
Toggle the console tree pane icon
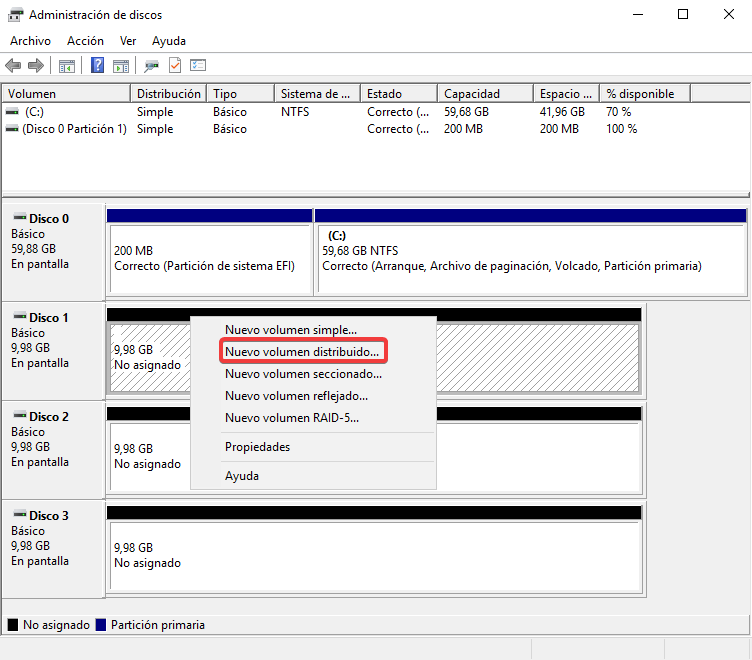(67, 66)
